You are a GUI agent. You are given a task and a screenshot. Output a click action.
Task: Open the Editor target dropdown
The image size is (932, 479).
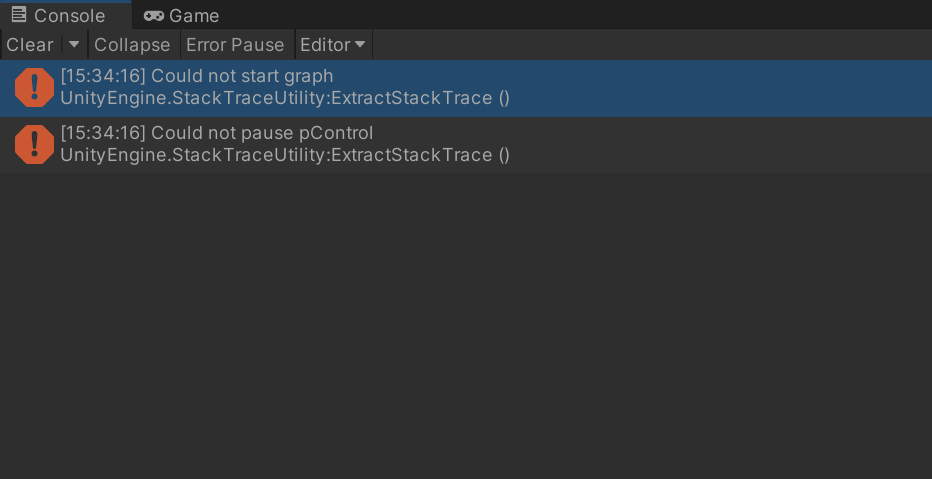[333, 45]
